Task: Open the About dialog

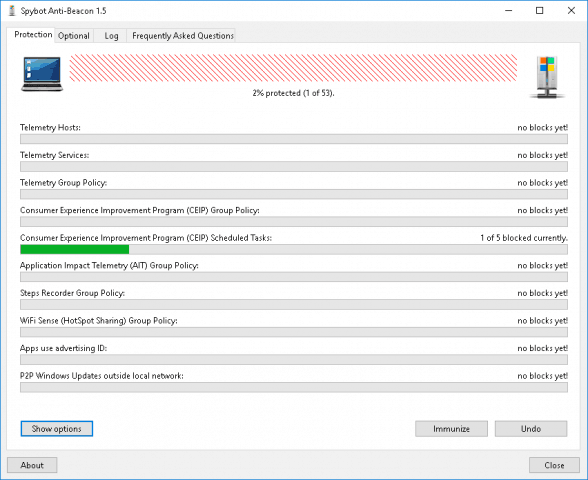Action: 32,465
